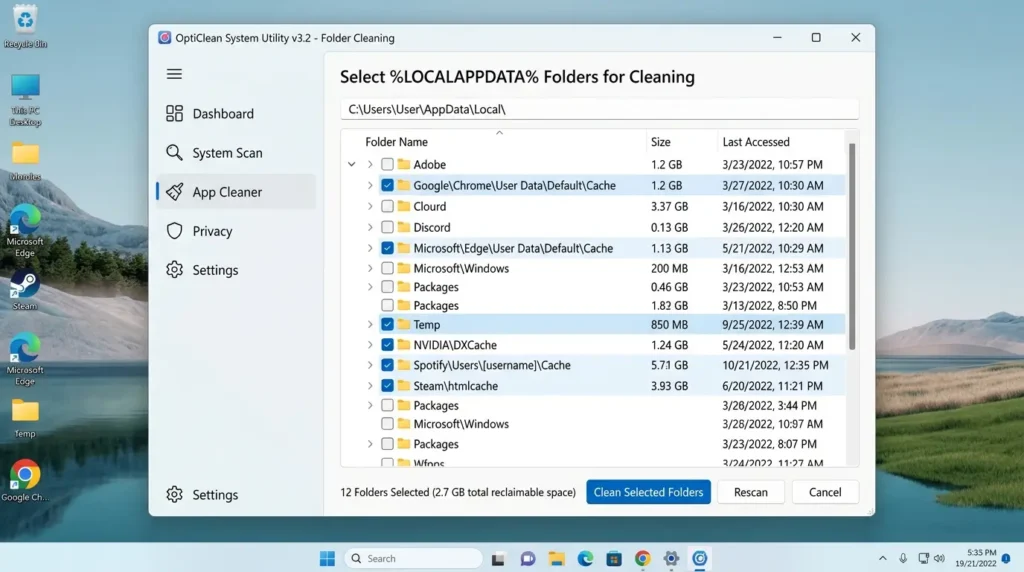This screenshot has height=572, width=1024.
Task: Open the Microsoft Edge desktop shortcut above Steam
Action: tap(25, 231)
